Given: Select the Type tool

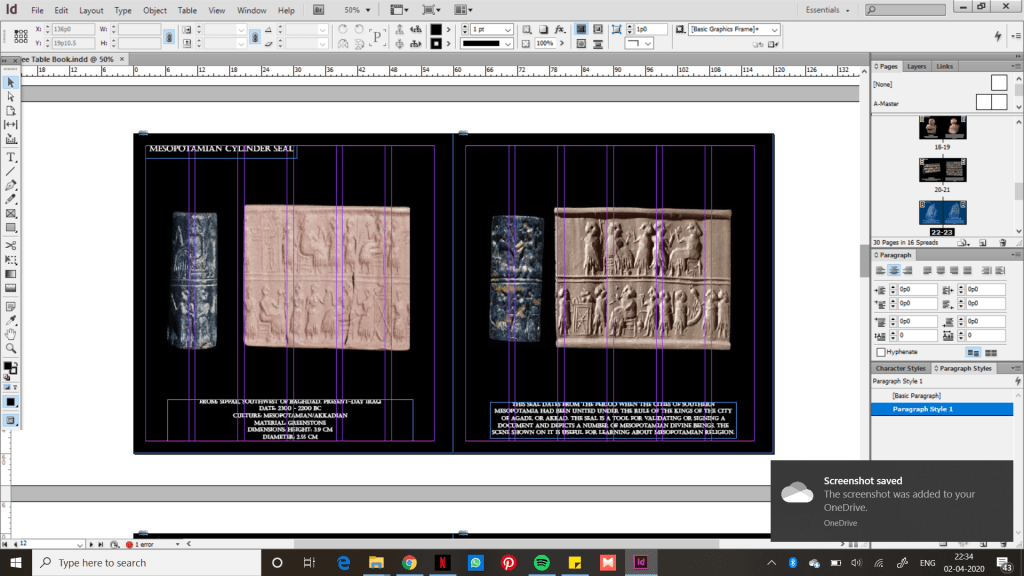Looking at the screenshot, I should tap(11, 157).
